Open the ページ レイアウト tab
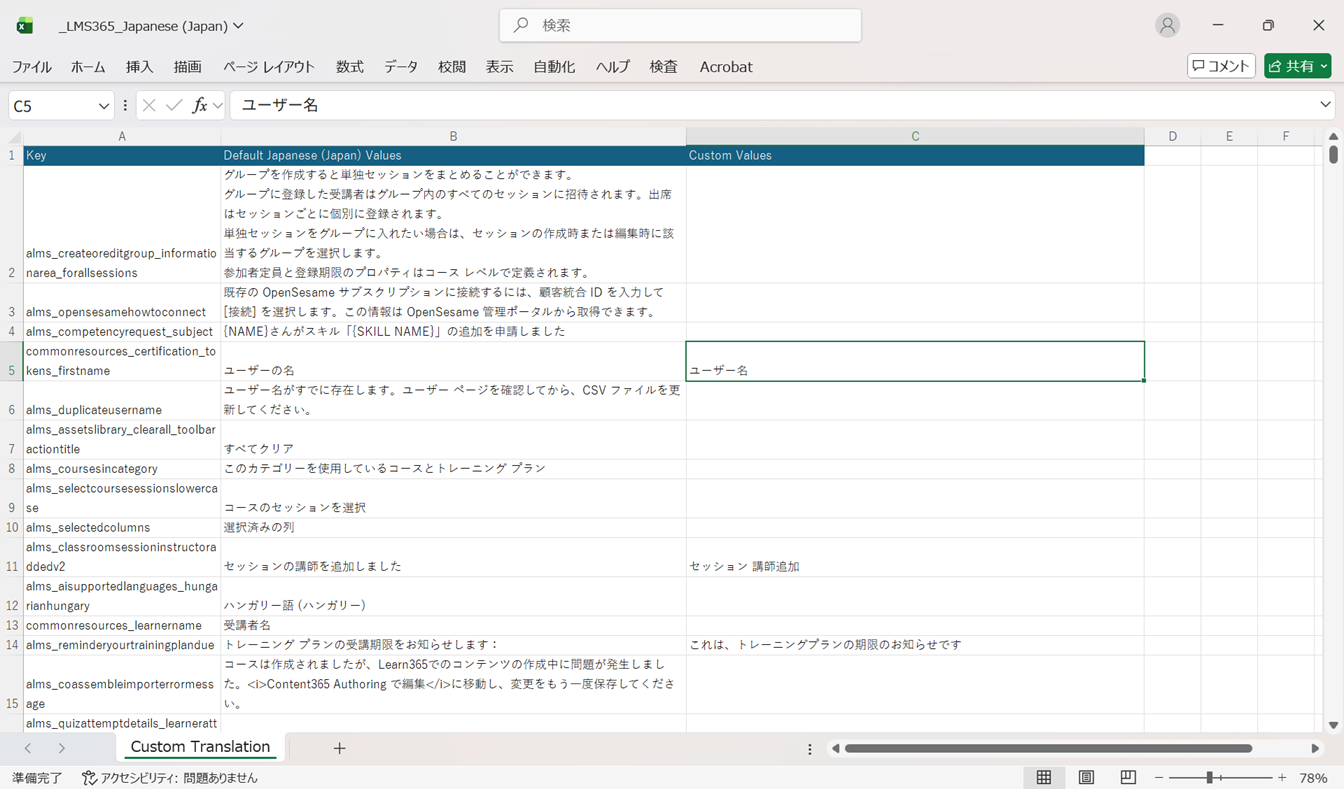The height and width of the screenshot is (789, 1344). click(268, 67)
